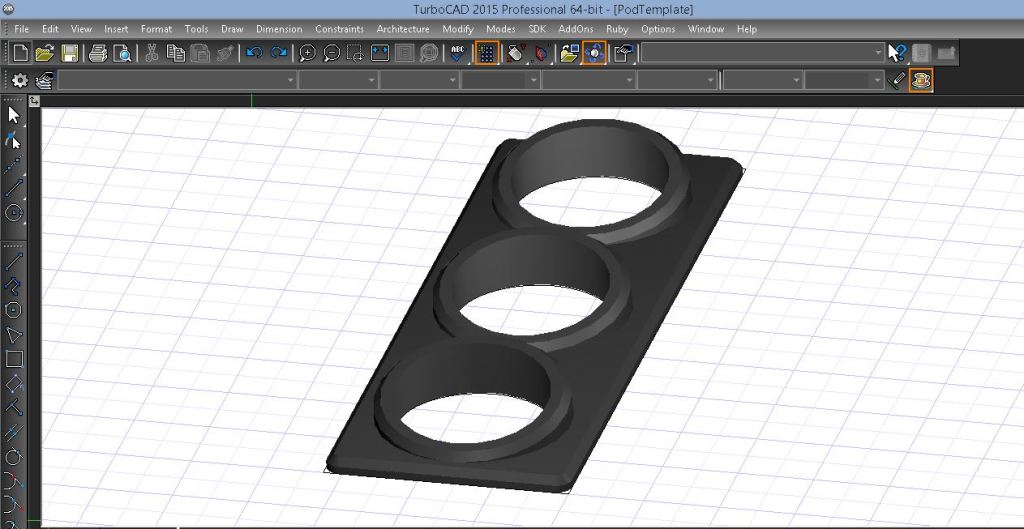Select the circle with center tool
The image size is (1024, 529).
(14, 213)
